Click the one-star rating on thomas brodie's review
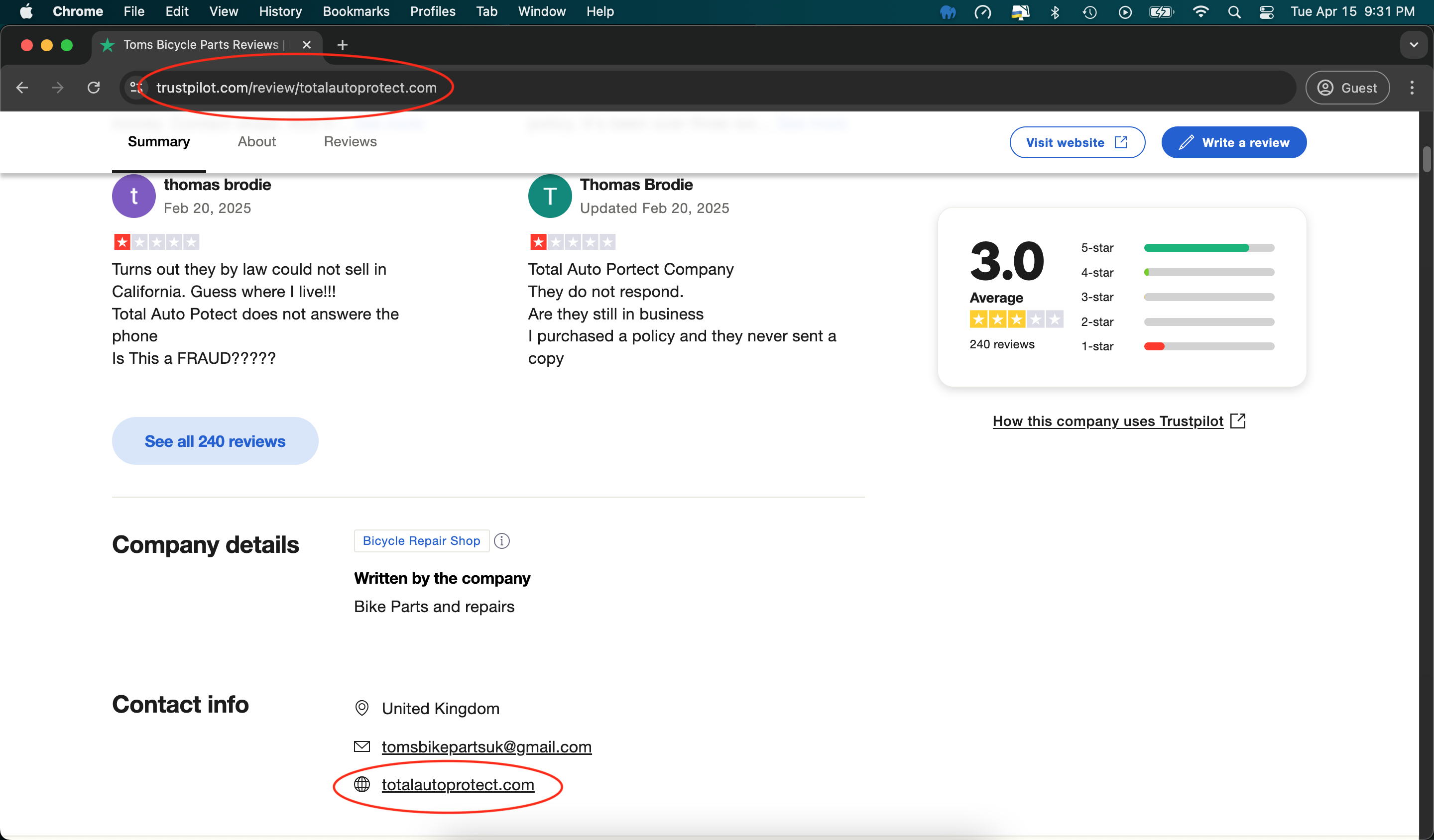 pos(156,242)
